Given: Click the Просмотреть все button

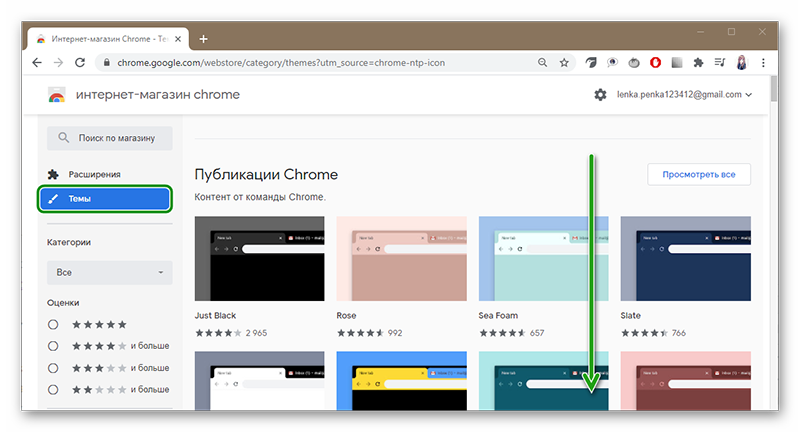Looking at the screenshot, I should coord(699,174).
